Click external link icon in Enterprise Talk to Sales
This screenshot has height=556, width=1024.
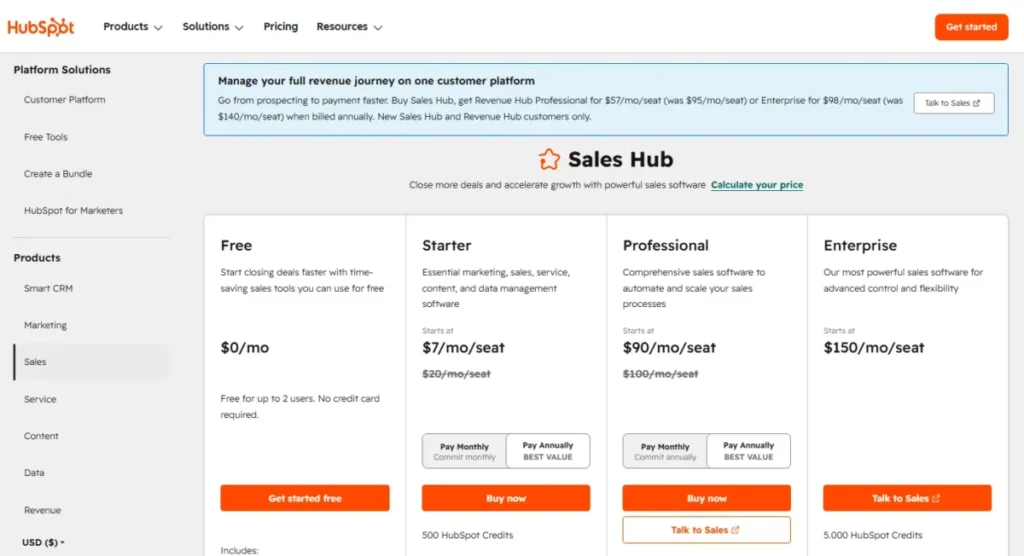click(x=936, y=498)
